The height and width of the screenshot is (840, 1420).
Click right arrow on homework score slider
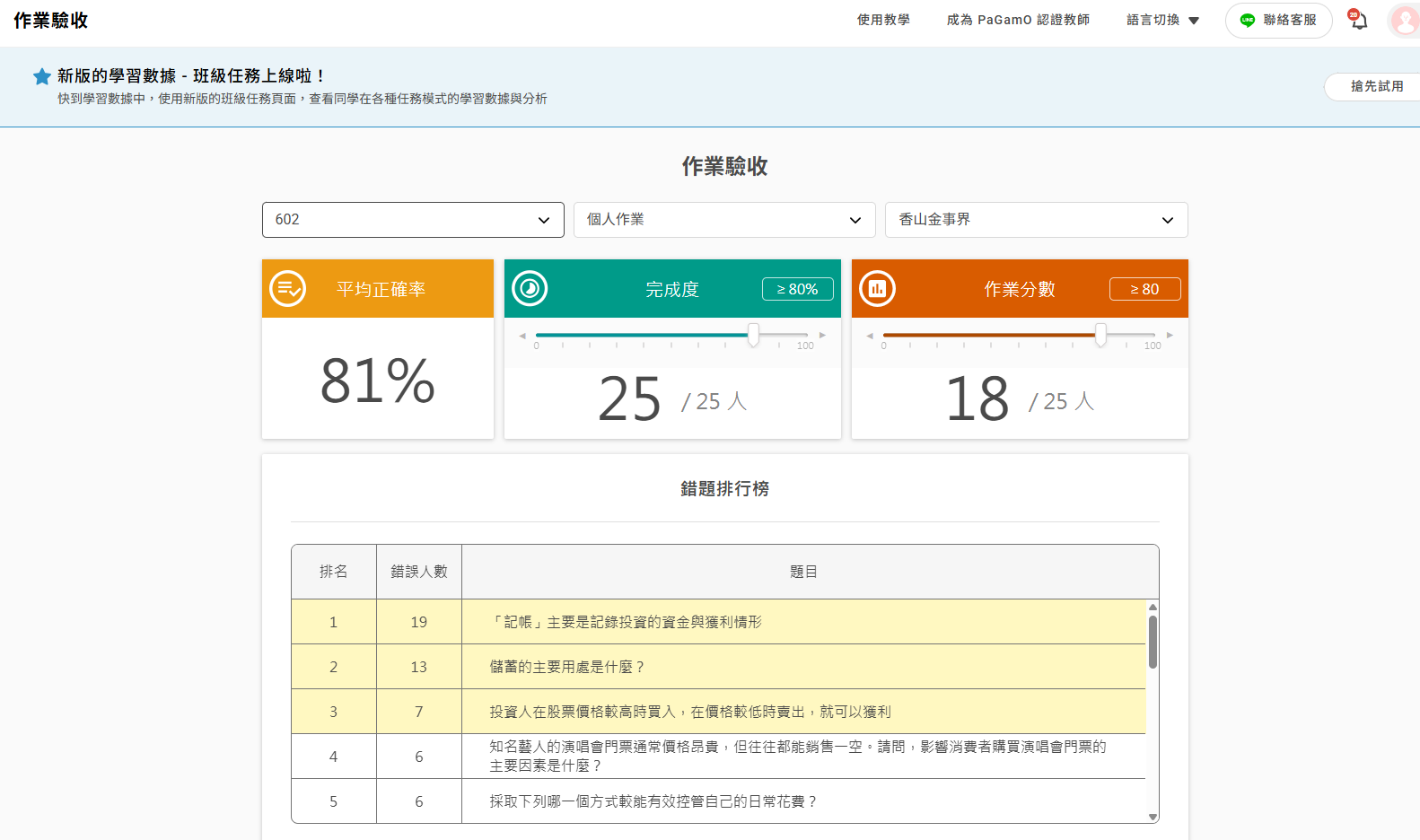click(1170, 336)
